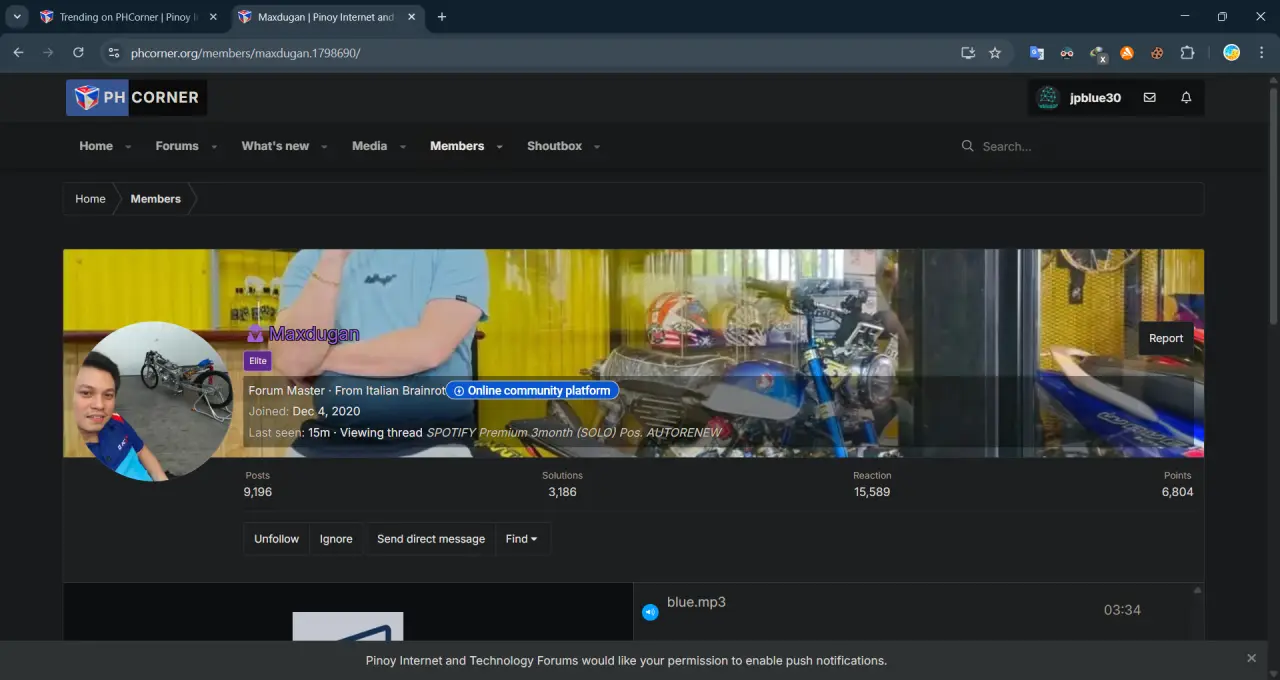Expand the Home menu arrow
The width and height of the screenshot is (1280, 680).
128,147
